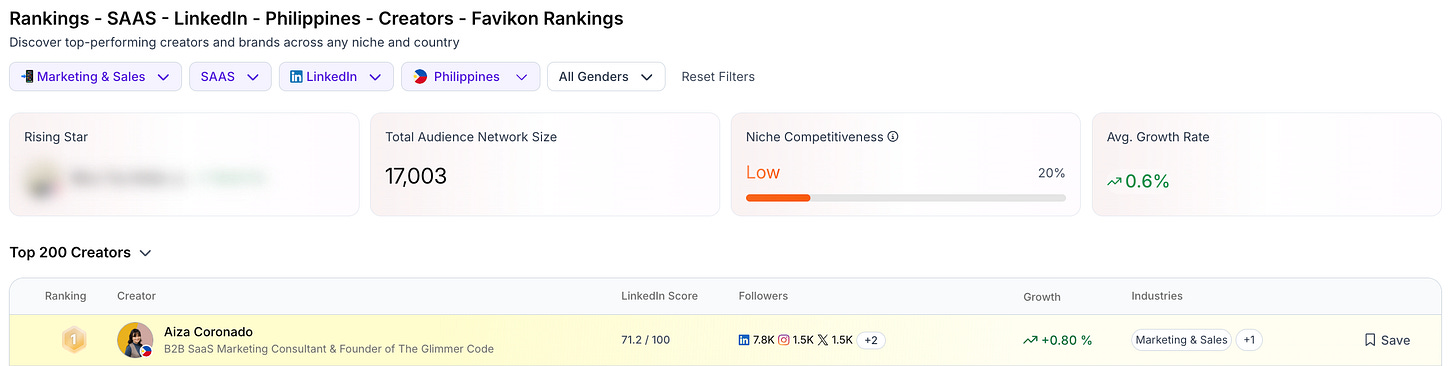Click the Reset Filters link
This screenshot has height=366, width=1456.
point(718,77)
